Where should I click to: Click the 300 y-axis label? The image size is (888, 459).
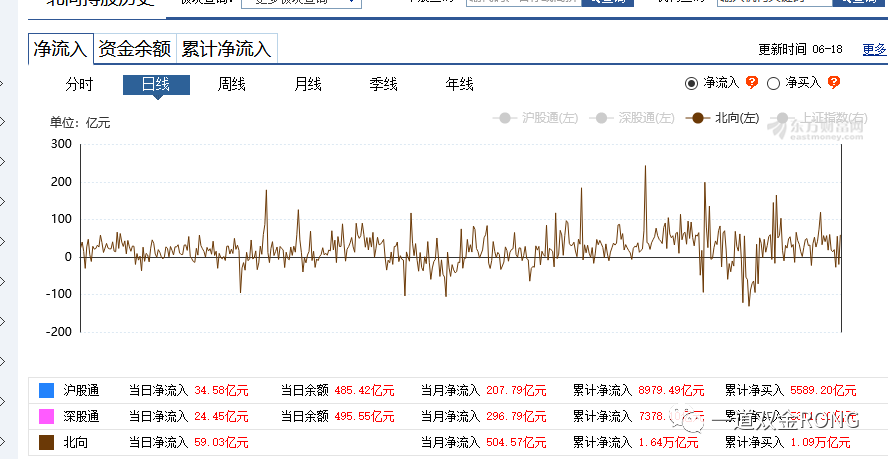pyautogui.click(x=62, y=144)
